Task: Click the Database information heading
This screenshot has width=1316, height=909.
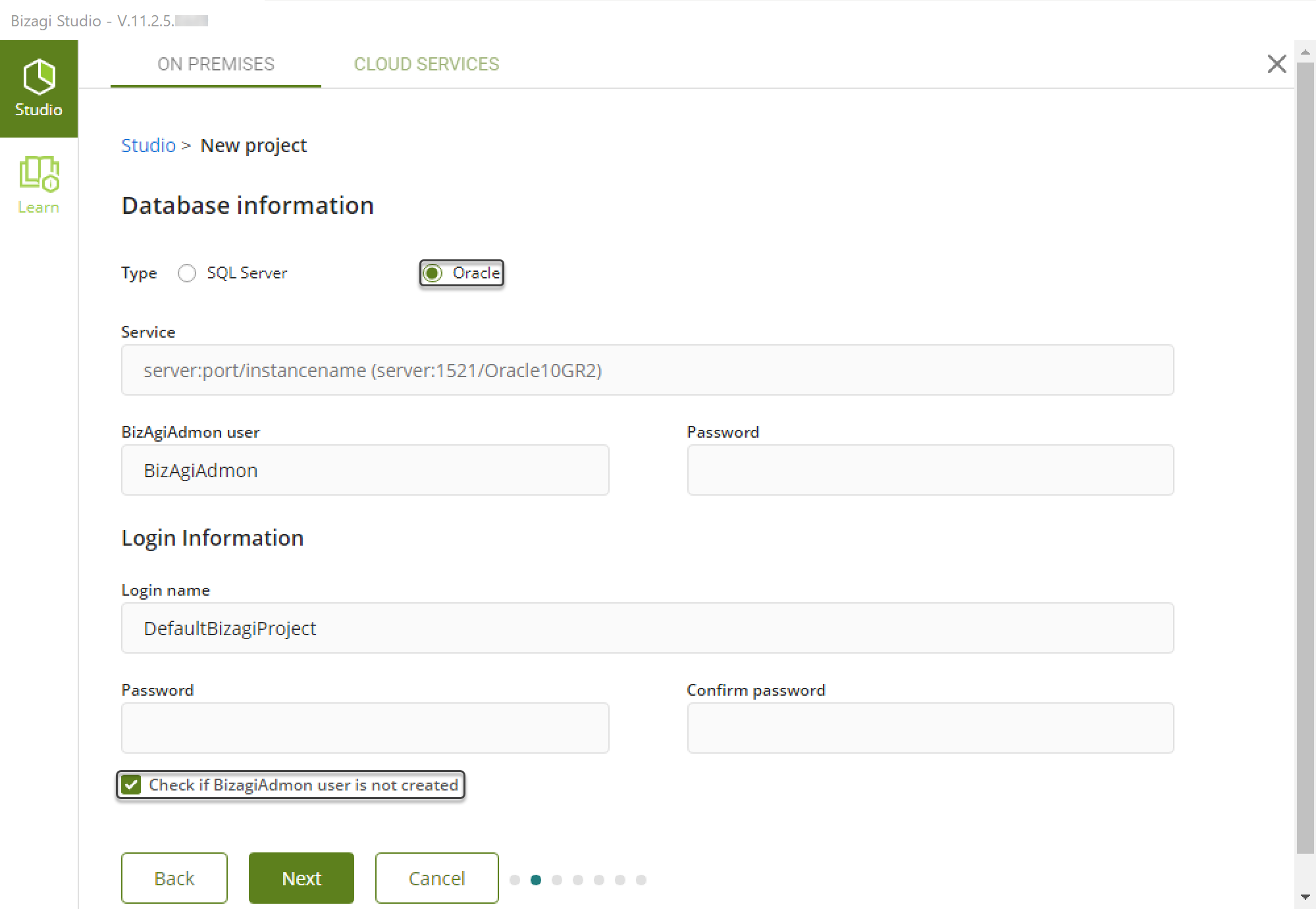Action: coord(248,205)
